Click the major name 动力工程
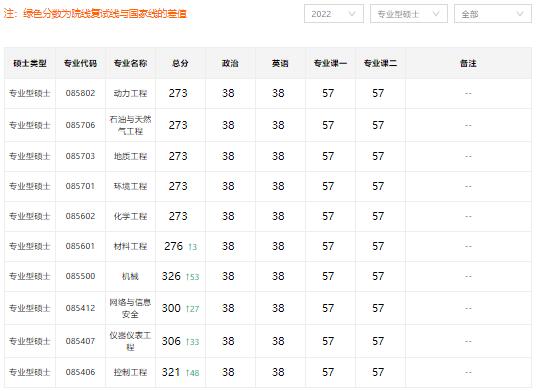The height and width of the screenshot is (391, 536). coord(131,93)
